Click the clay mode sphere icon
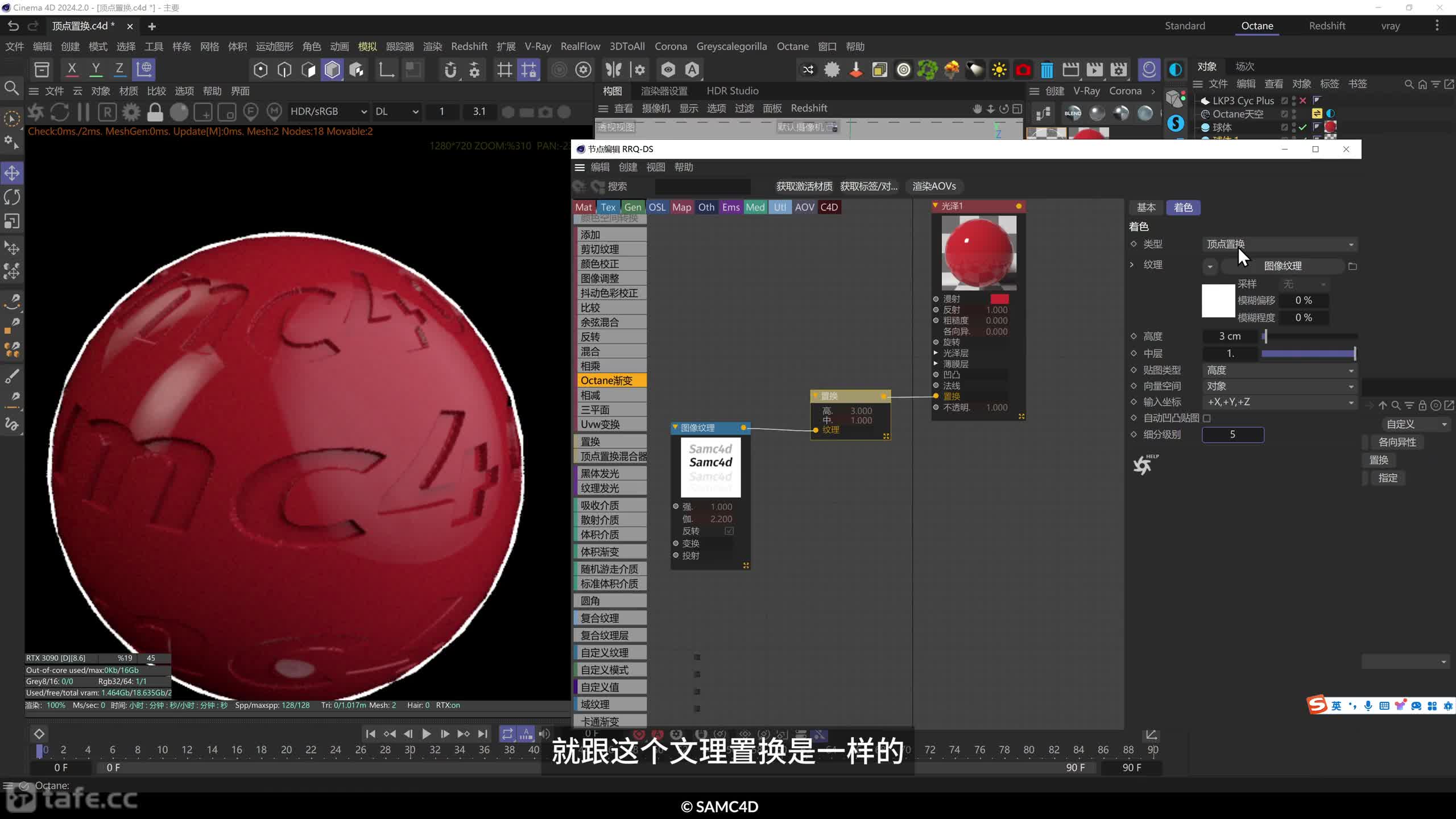This screenshot has height=819, width=1456. click(179, 112)
